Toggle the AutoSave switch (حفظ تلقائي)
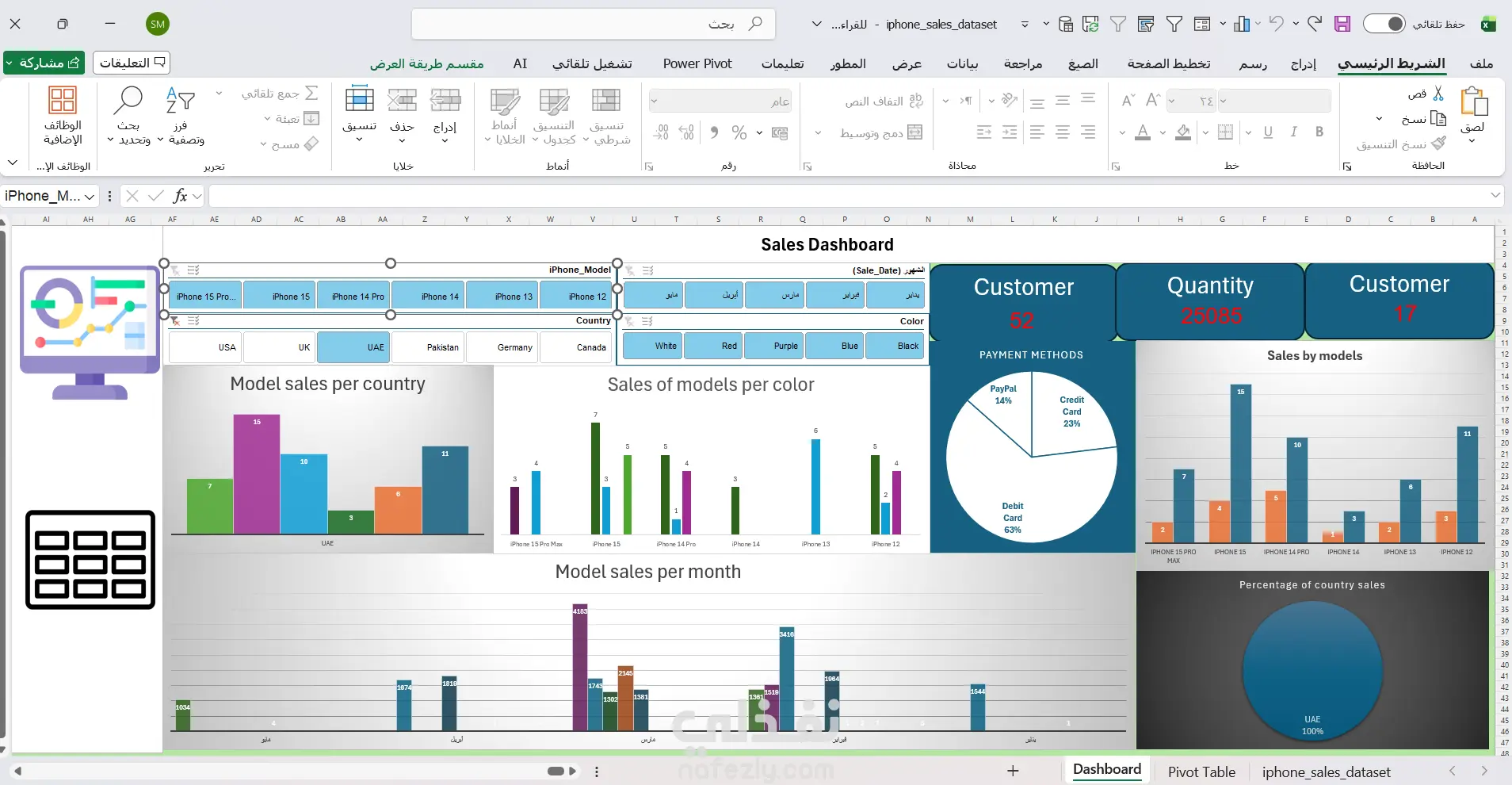1512x785 pixels. tap(1384, 24)
